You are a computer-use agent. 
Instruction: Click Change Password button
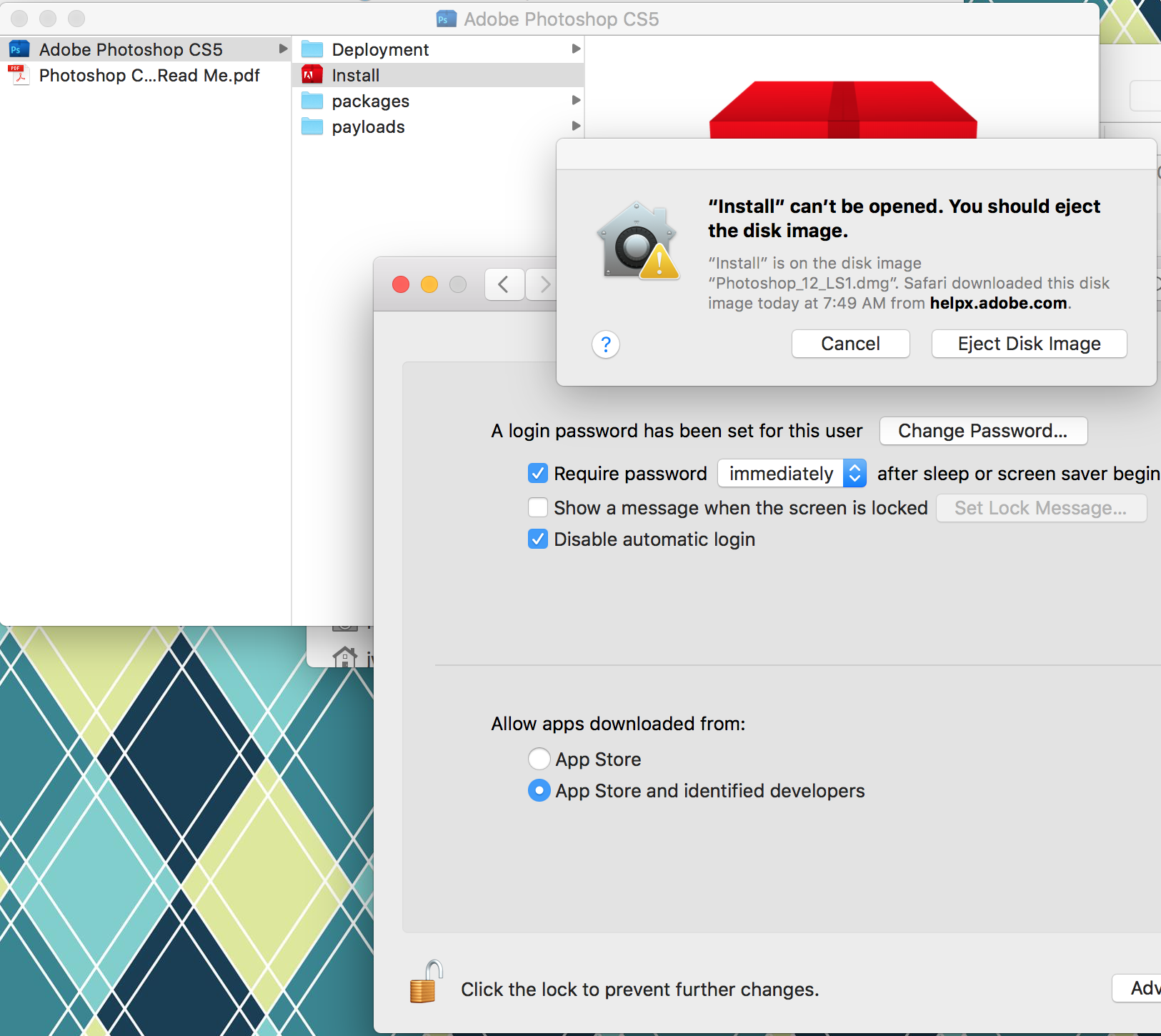983,431
